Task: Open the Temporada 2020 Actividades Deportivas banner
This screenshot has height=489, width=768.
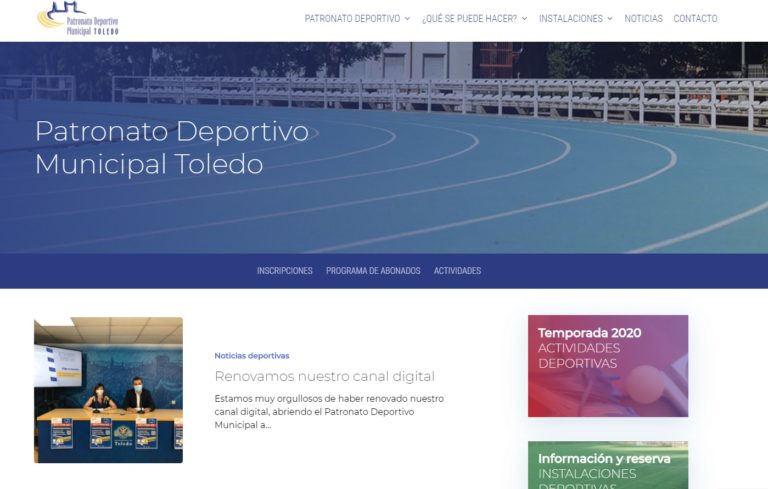Action: (608, 366)
